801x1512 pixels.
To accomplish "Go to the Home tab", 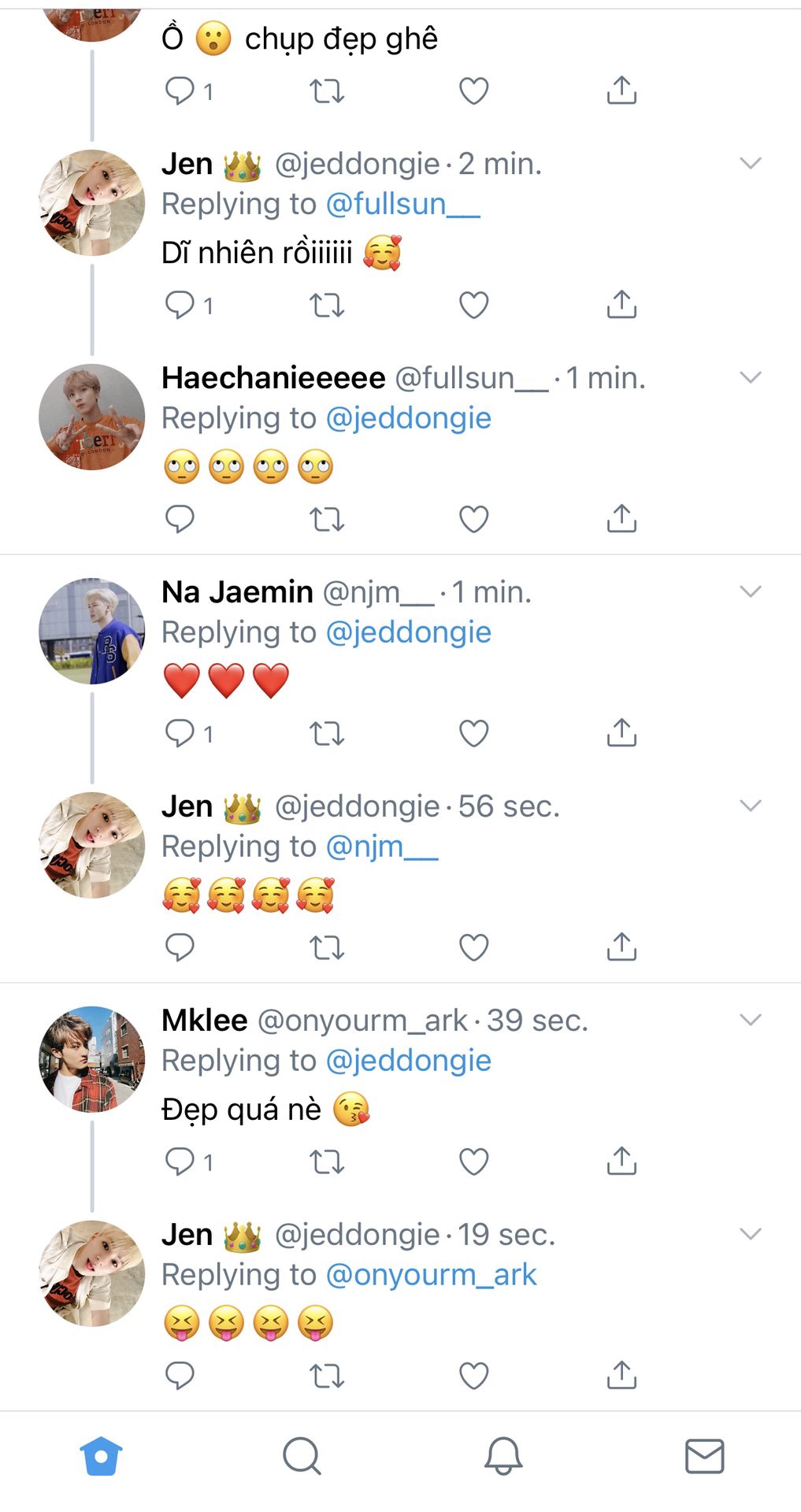I will pyautogui.click(x=101, y=1456).
